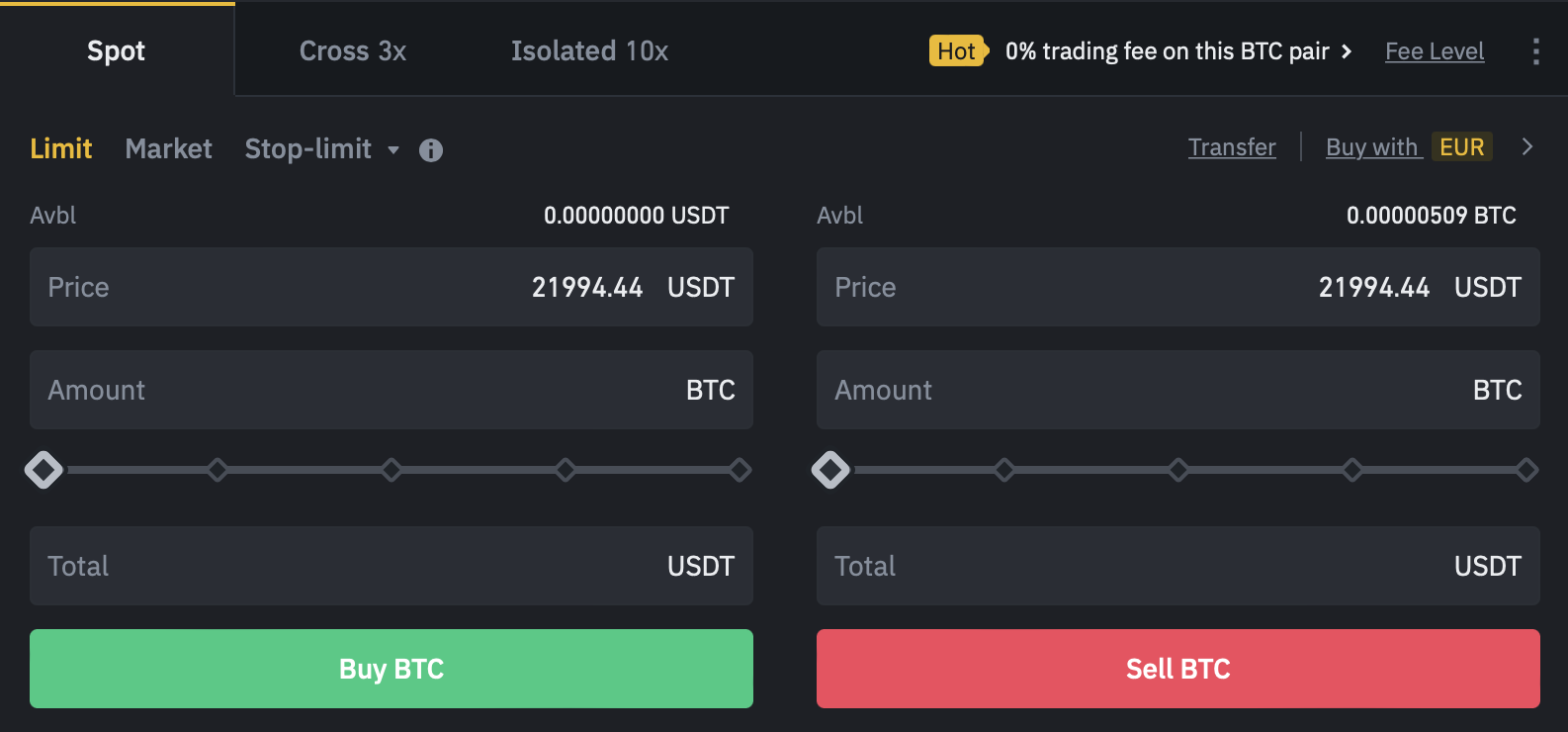This screenshot has width=1568, height=732.
Task: Select the Isolated 10x margin tab
Action: pyautogui.click(x=589, y=51)
